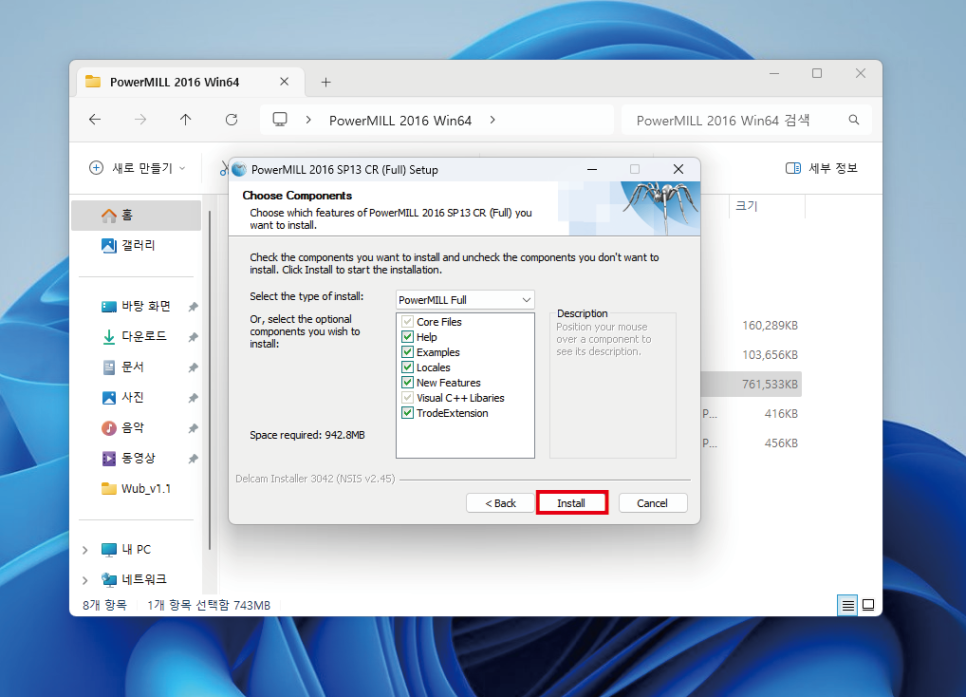Open the install type dropdown
The height and width of the screenshot is (697, 966).
[465, 300]
